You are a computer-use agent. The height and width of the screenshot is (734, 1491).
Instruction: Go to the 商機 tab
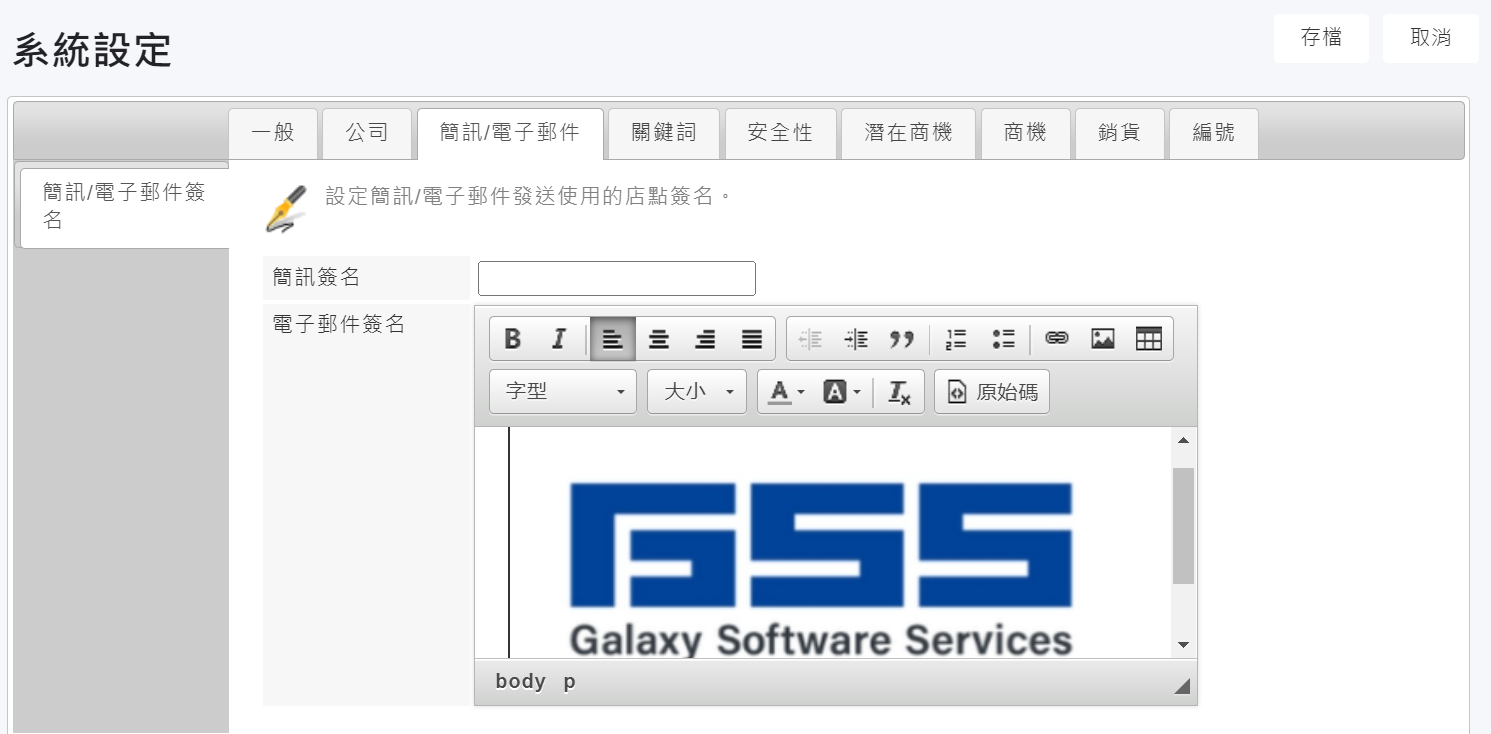1025,133
